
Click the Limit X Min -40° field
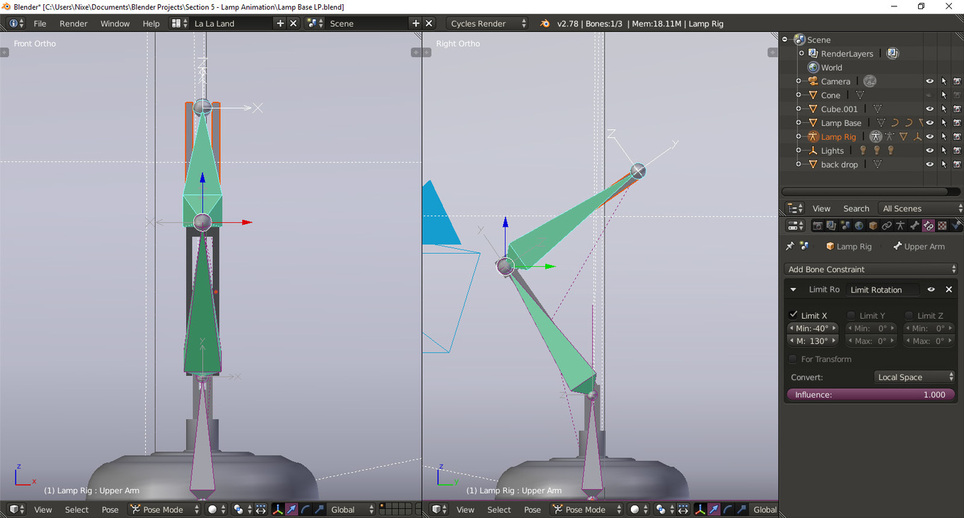click(x=813, y=328)
